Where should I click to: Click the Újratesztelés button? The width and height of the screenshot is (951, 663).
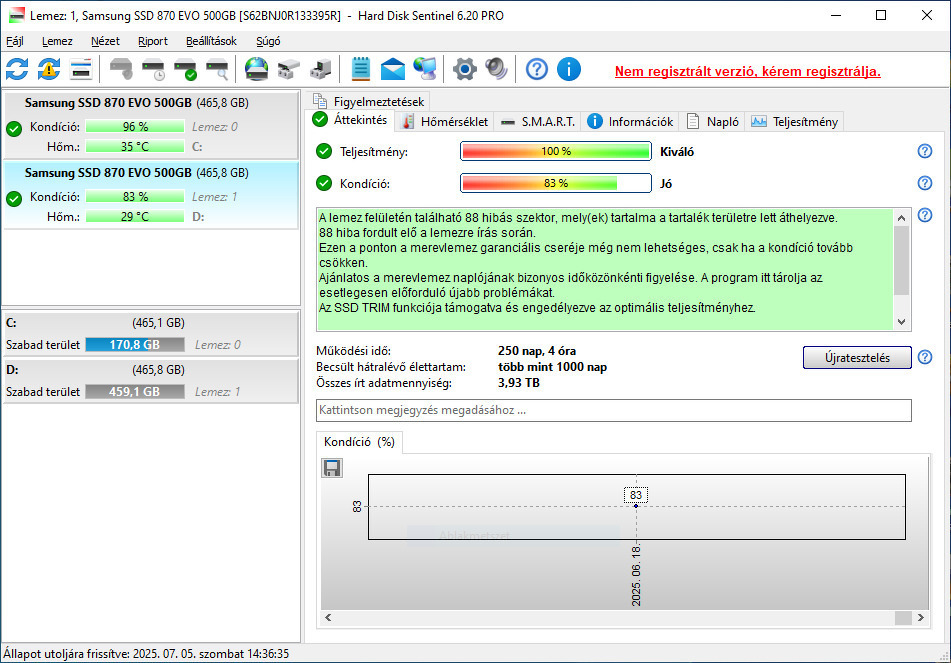(857, 357)
